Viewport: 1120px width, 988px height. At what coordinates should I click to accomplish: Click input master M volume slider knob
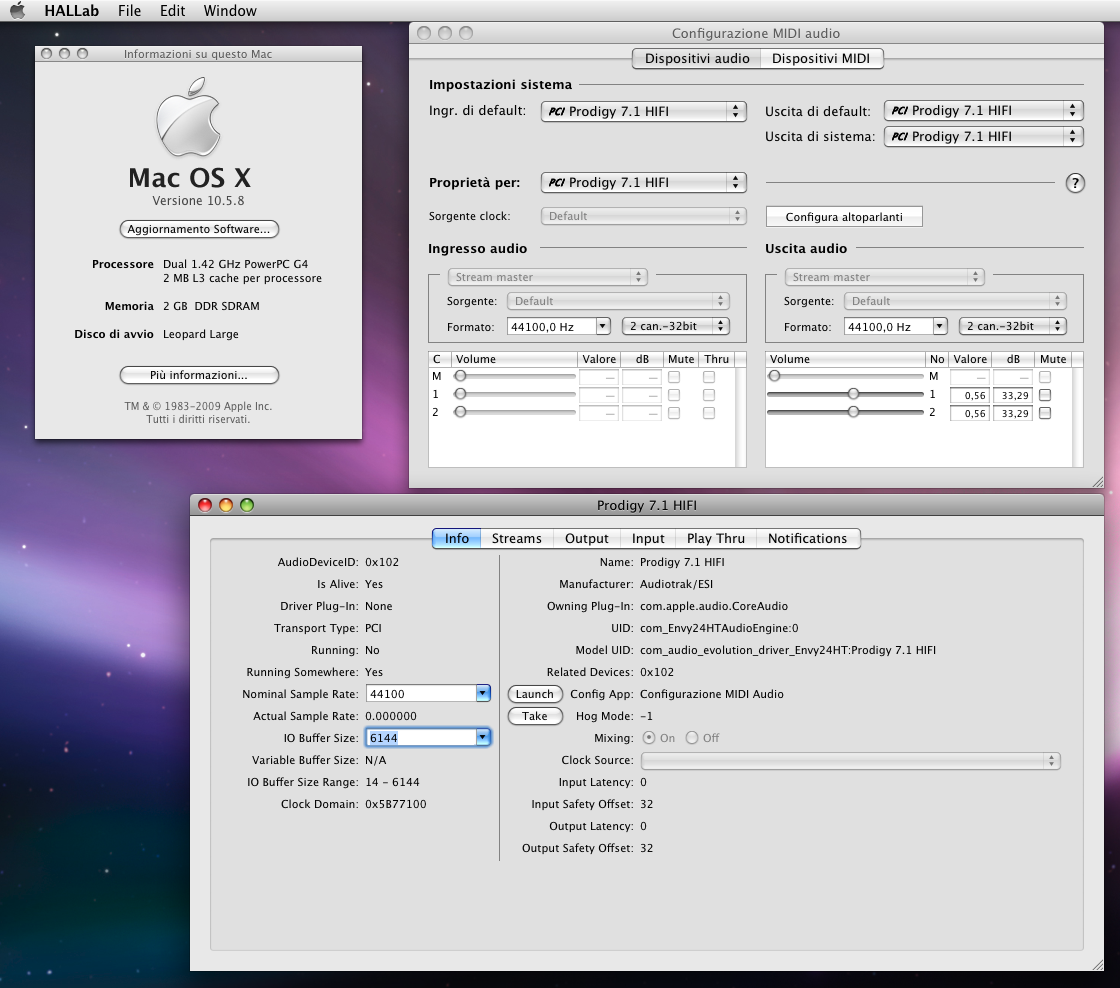(x=461, y=376)
